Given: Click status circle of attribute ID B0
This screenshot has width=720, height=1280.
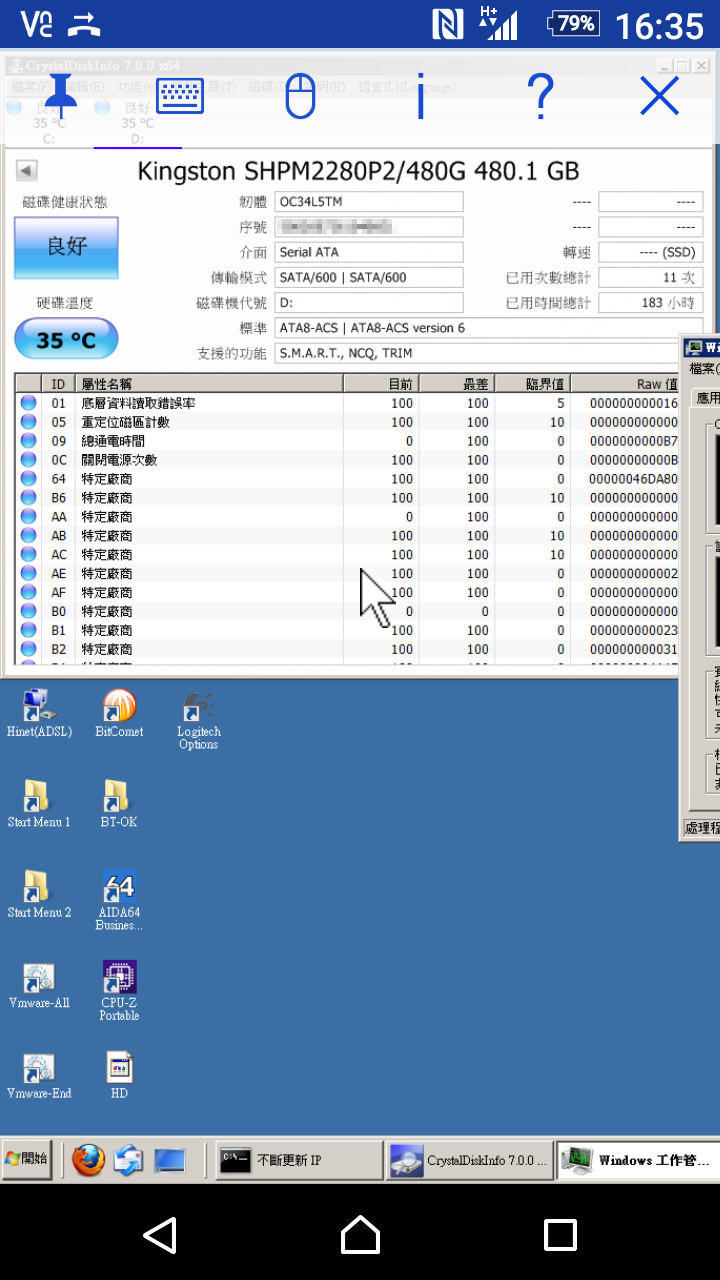Looking at the screenshot, I should click(28, 612).
